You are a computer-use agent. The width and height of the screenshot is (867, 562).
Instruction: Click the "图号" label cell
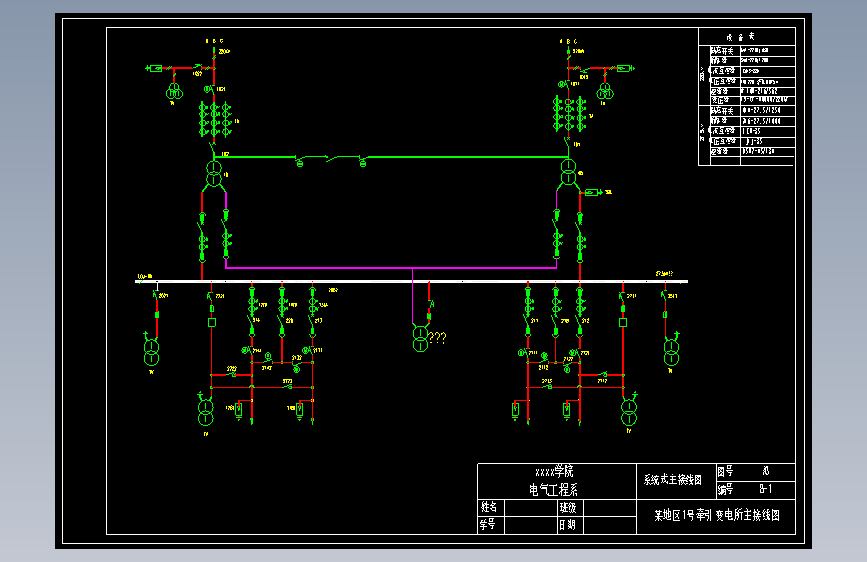[725, 472]
